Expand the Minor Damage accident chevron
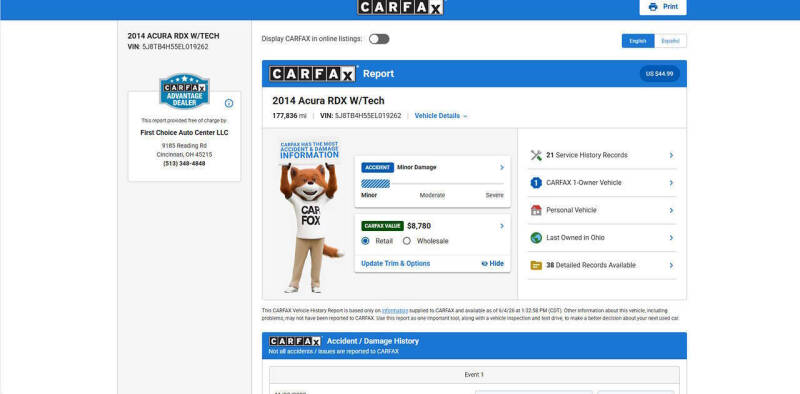 point(502,167)
